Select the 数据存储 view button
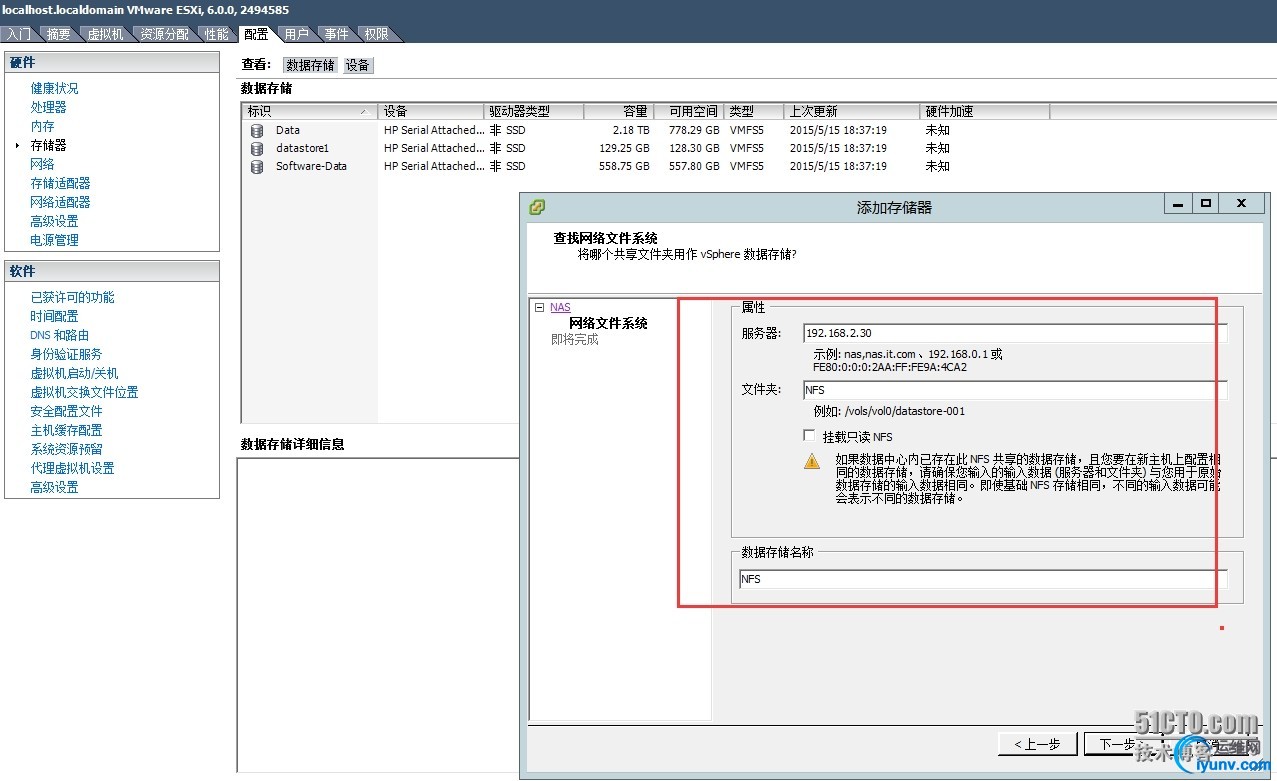 tap(310, 65)
